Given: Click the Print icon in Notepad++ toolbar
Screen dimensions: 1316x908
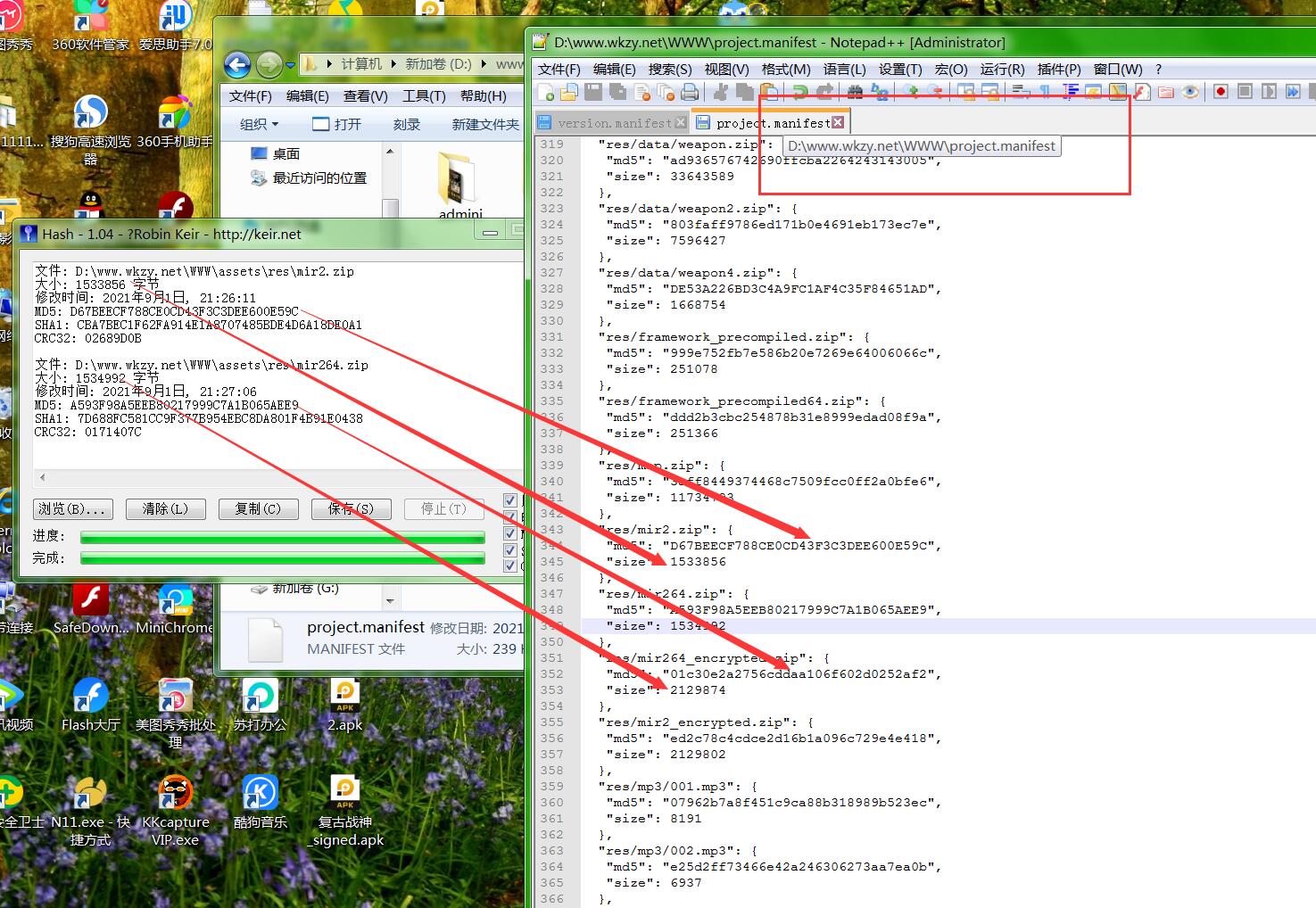Looking at the screenshot, I should (690, 92).
